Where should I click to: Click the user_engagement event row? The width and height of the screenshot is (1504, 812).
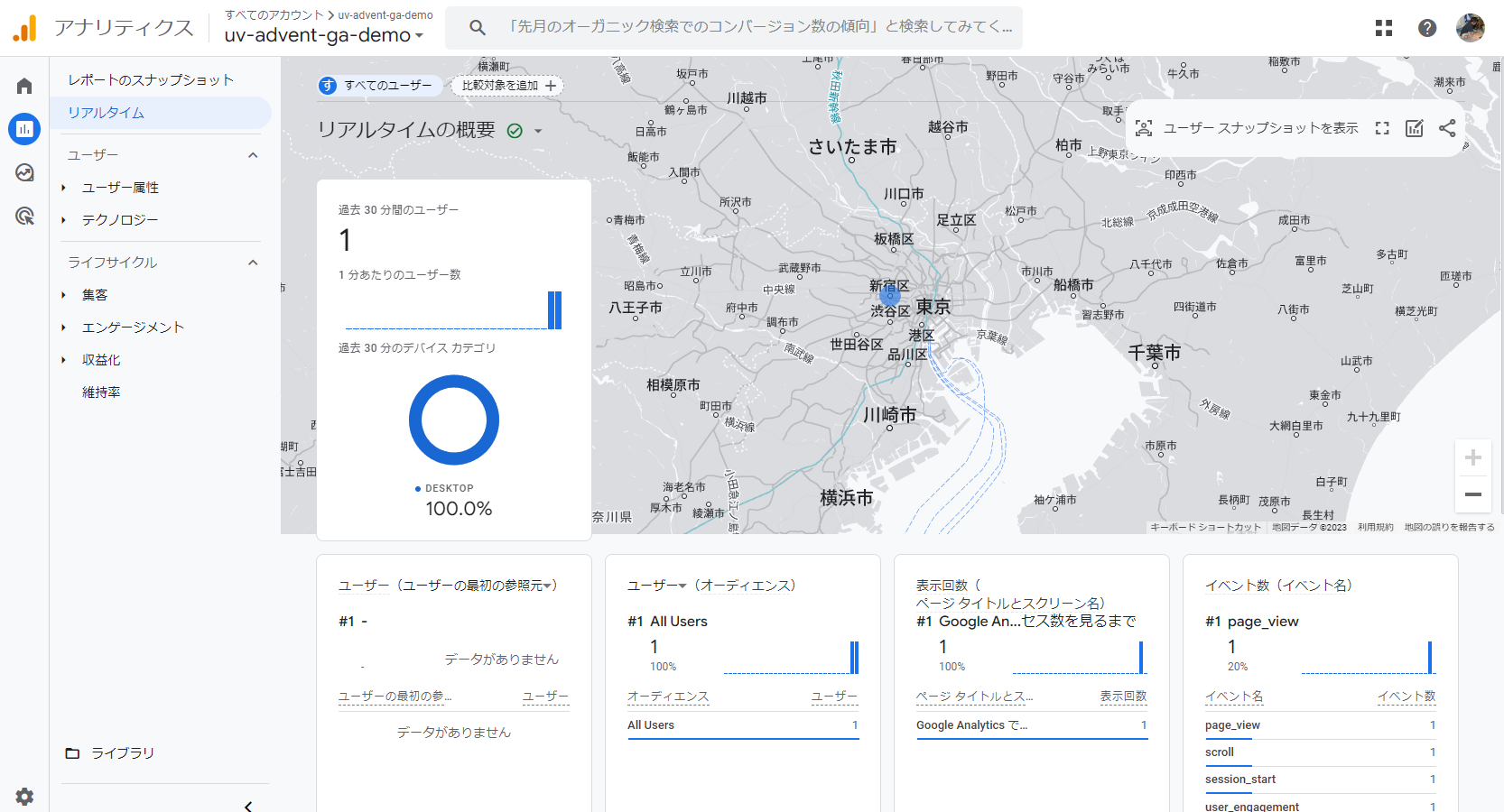1320,805
